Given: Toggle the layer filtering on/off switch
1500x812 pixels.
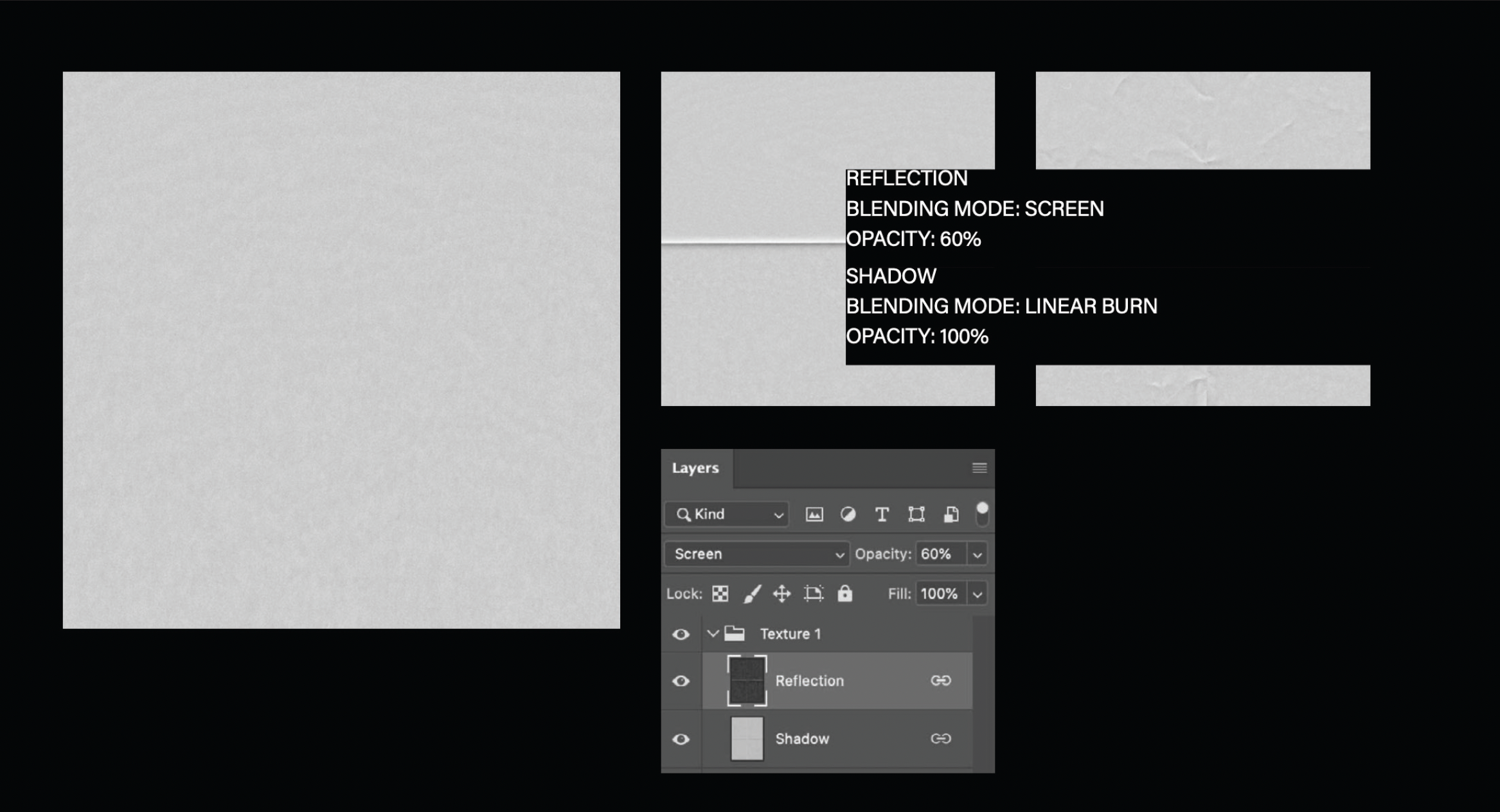Looking at the screenshot, I should [x=981, y=513].
